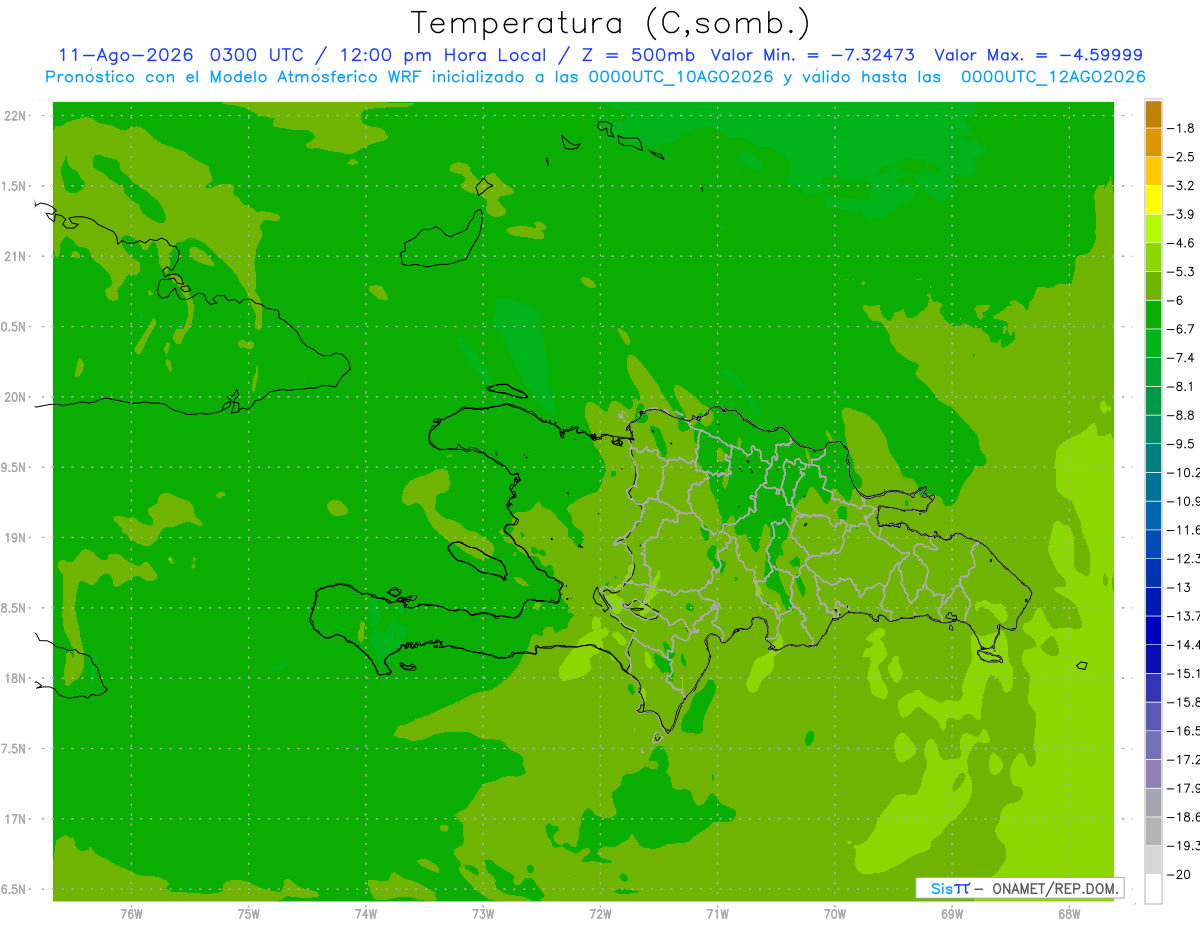This screenshot has width=1200, height=927.
Task: Click the '72W' longitude label
Action: tap(601, 914)
